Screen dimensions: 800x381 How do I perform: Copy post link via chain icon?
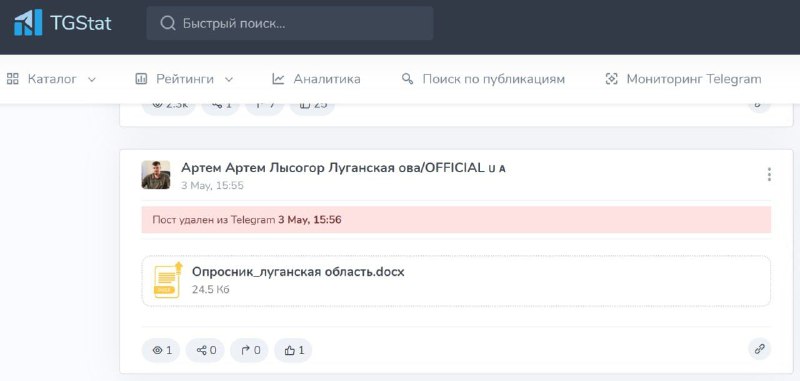coord(759,349)
